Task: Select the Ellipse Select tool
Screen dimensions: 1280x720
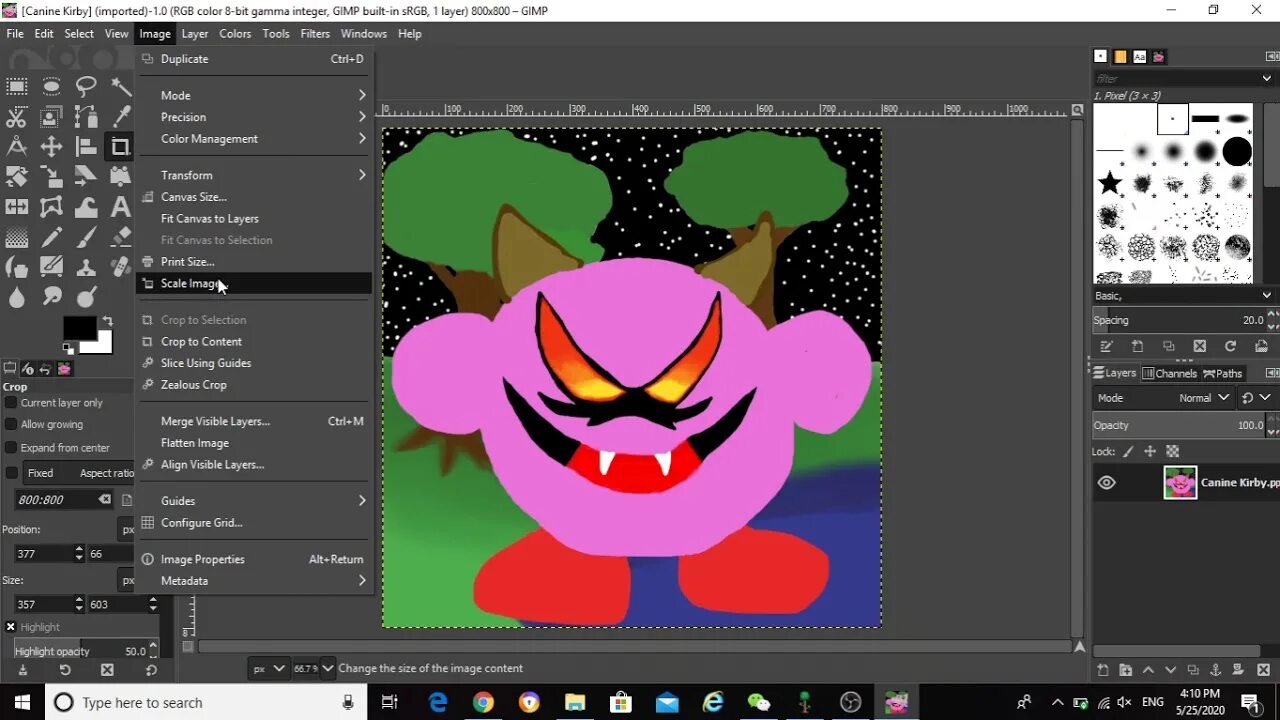Action: pos(51,86)
